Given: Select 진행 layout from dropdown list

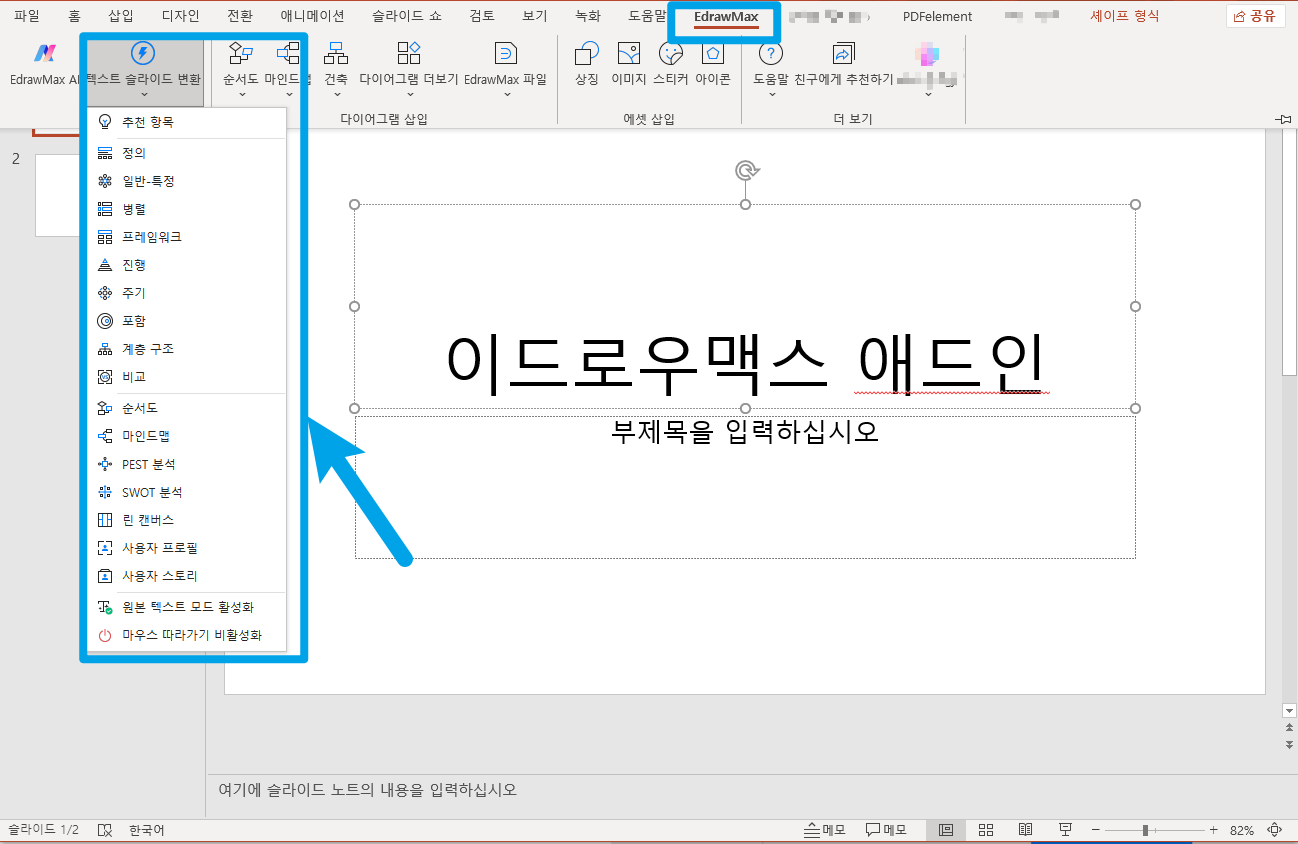Looking at the screenshot, I should tap(187, 265).
